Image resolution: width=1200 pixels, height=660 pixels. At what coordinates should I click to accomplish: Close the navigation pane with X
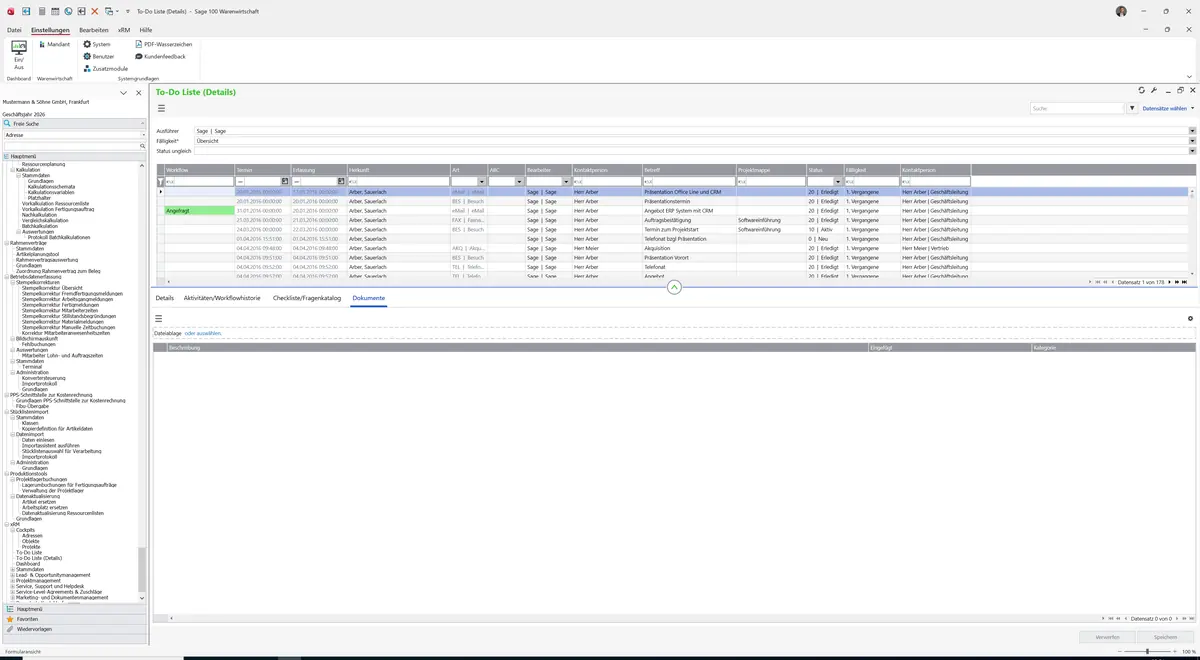(138, 92)
